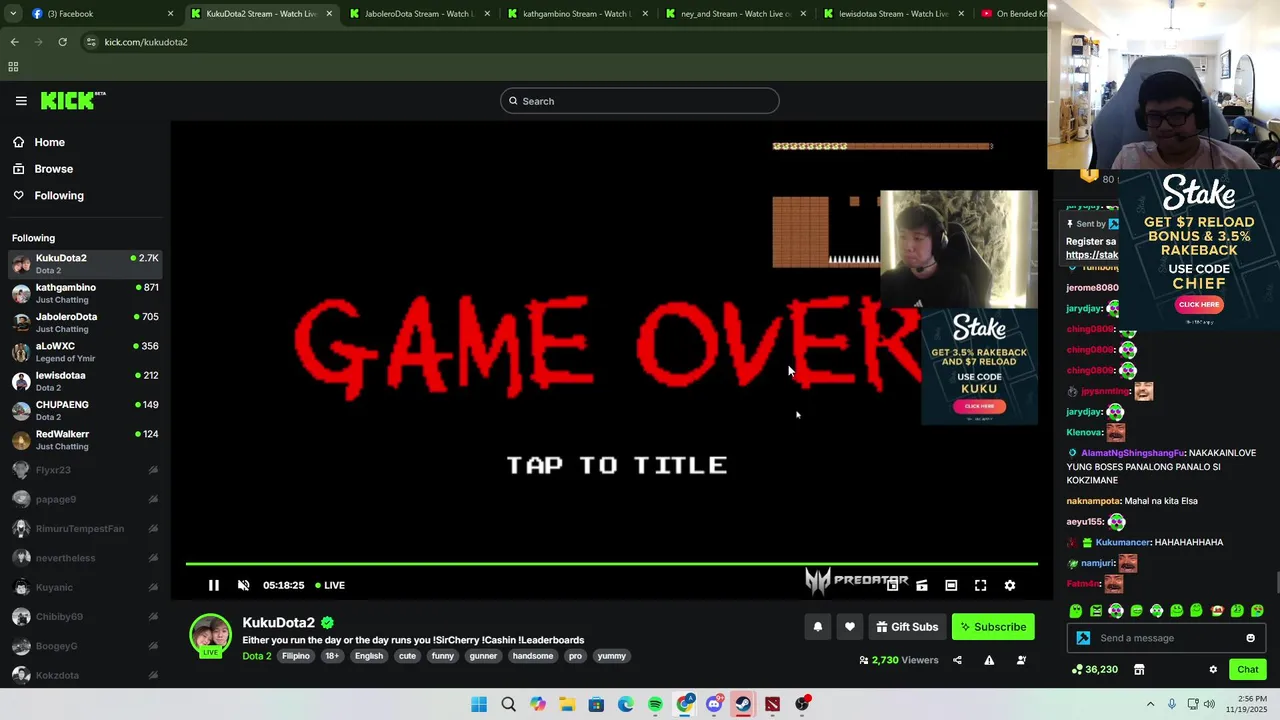The height and width of the screenshot is (720, 1280).
Task: Show hidden system tray icons
Action: click(1150, 704)
